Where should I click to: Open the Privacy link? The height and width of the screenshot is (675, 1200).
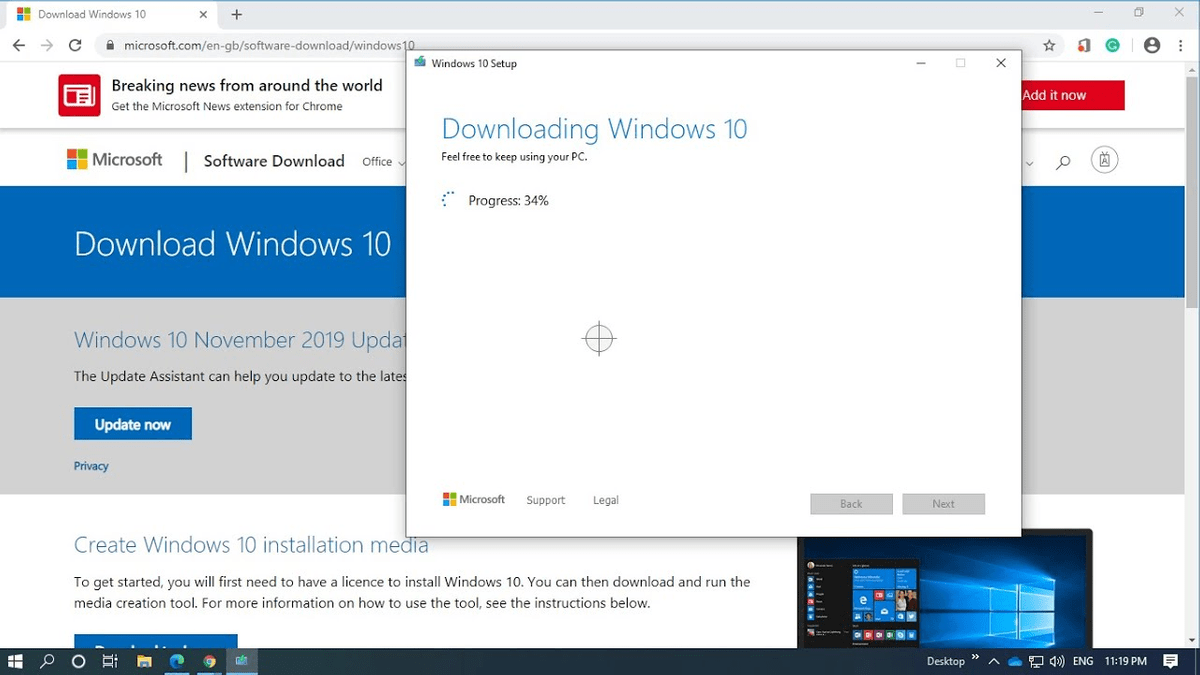coord(91,465)
